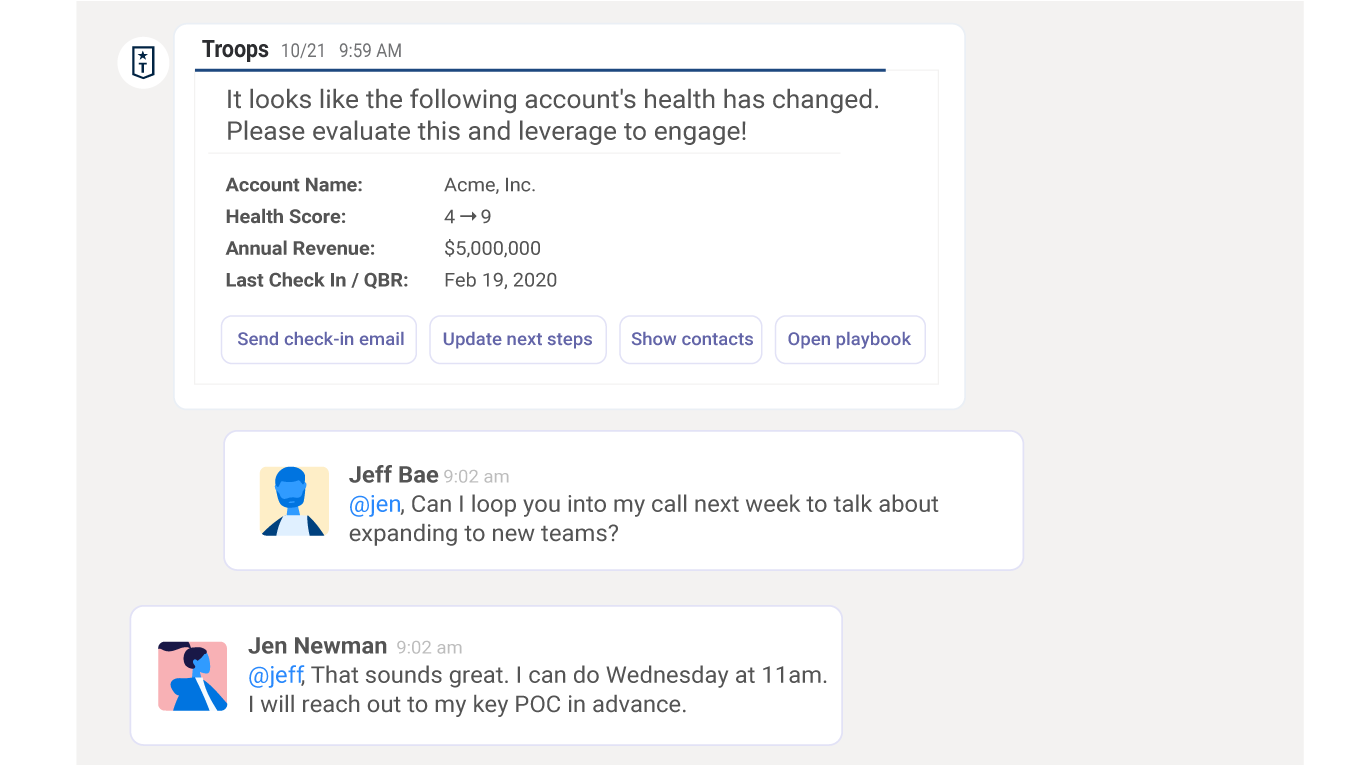
Task: Click Jen Newman's profile avatar
Action: 193,676
